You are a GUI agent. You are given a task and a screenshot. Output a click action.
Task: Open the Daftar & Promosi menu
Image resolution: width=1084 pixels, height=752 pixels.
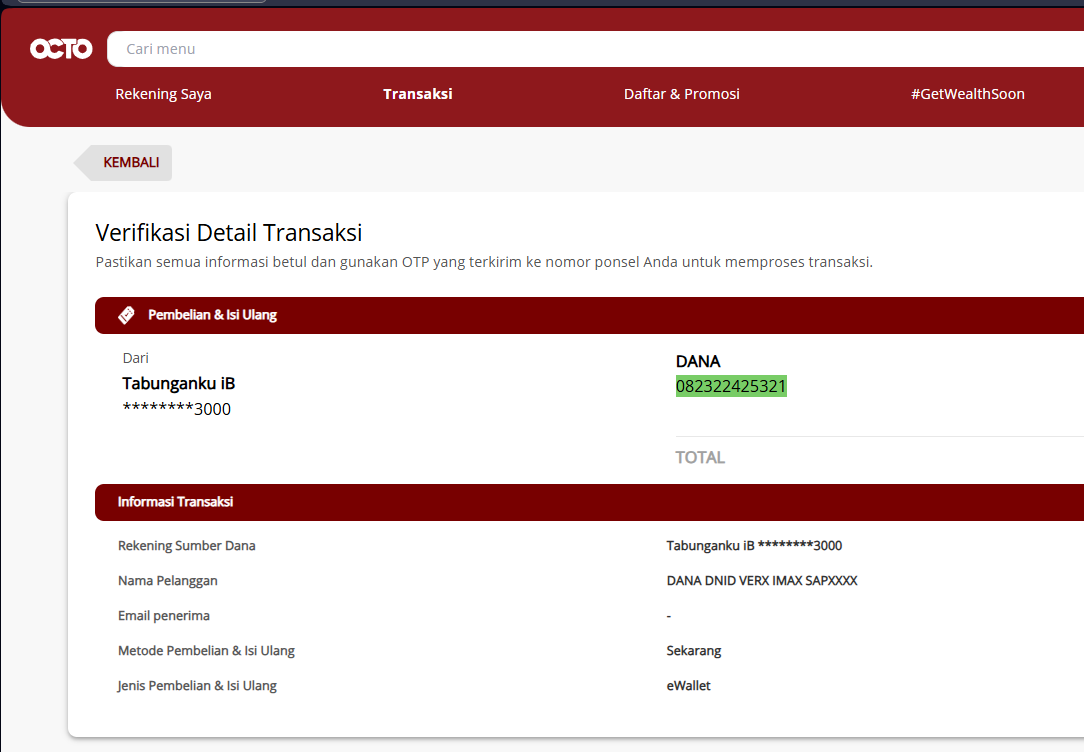coord(682,94)
